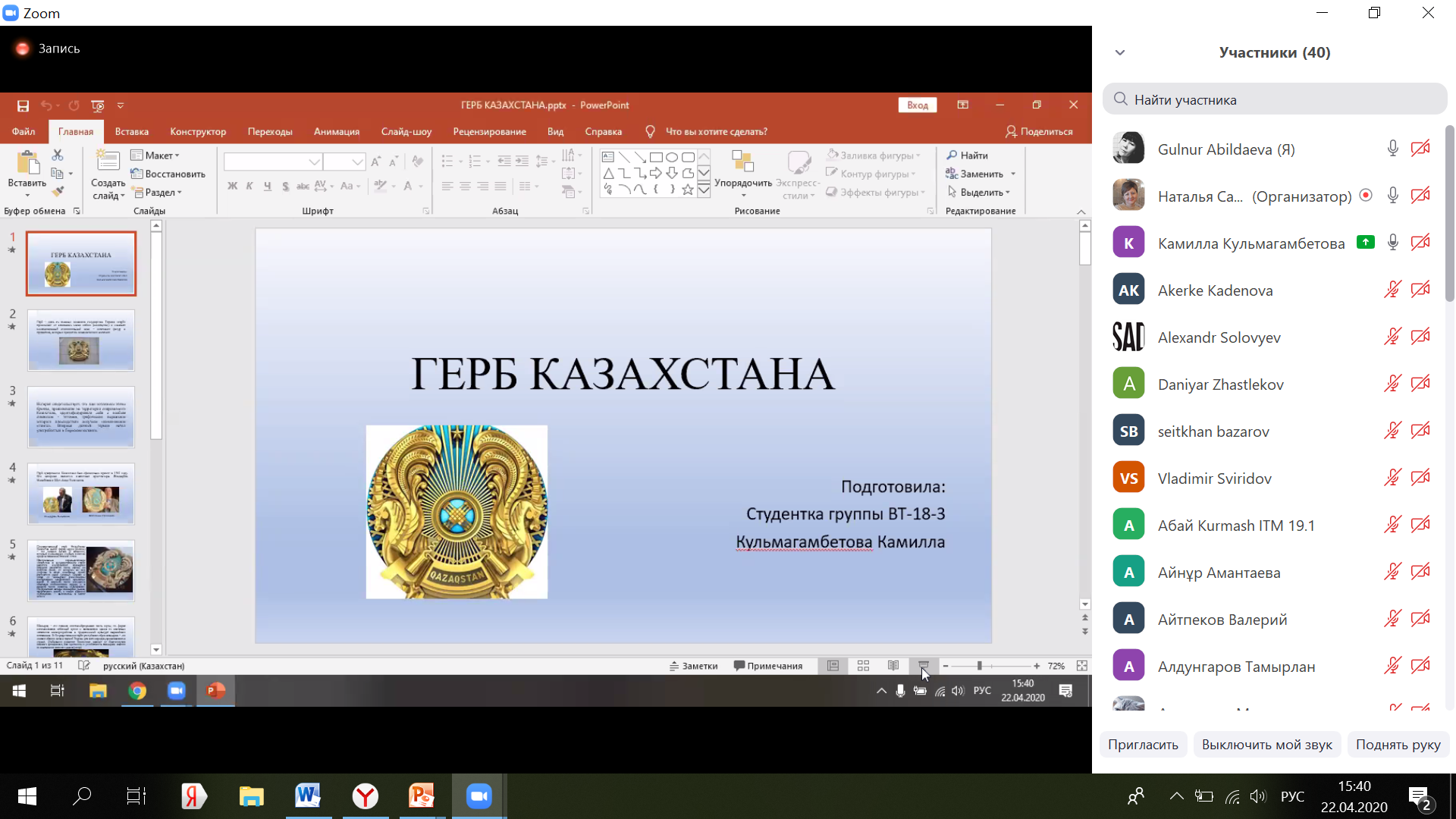Click the lightbulb tell-me icon

point(650,132)
